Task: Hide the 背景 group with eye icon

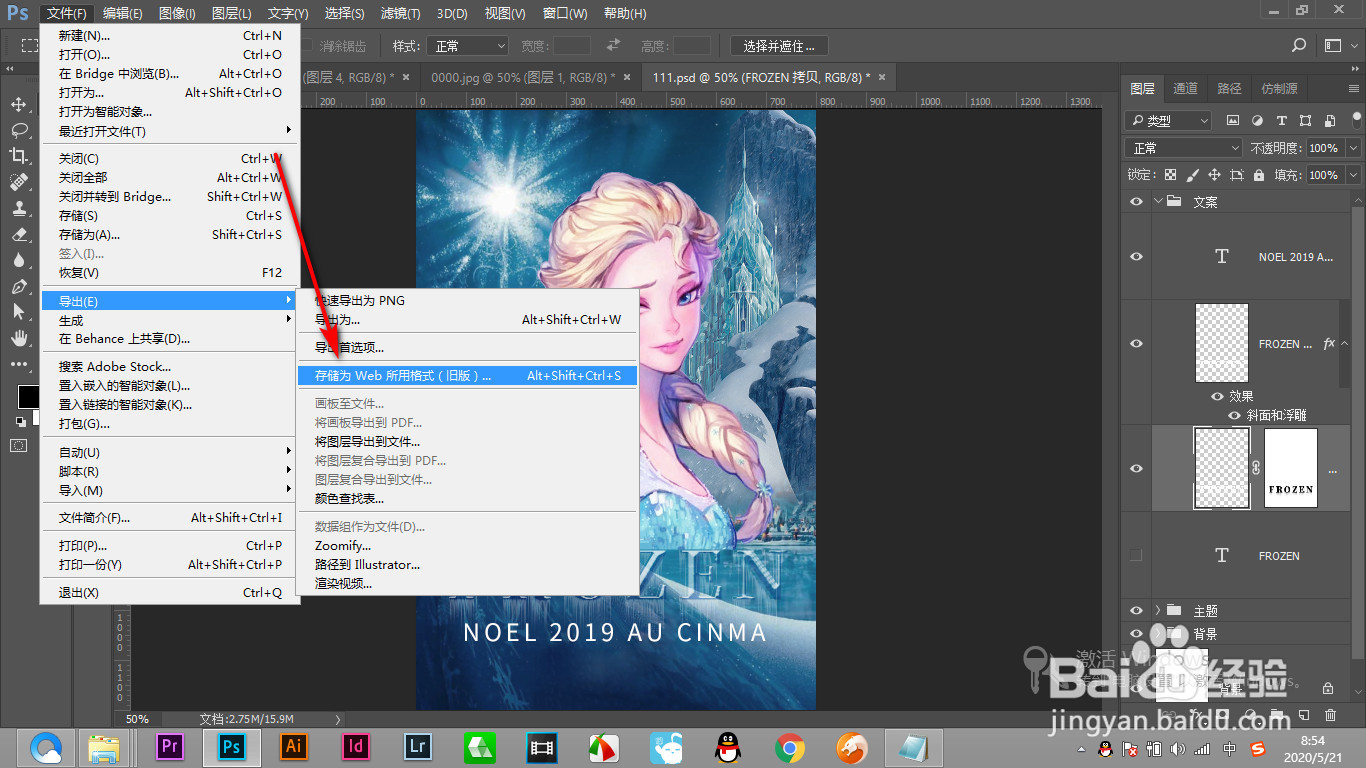Action: click(x=1136, y=634)
